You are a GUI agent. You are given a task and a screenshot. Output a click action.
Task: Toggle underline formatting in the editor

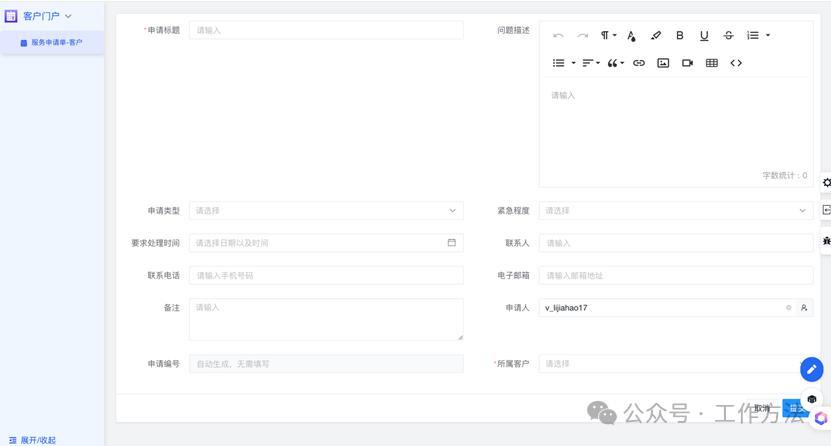(704, 36)
